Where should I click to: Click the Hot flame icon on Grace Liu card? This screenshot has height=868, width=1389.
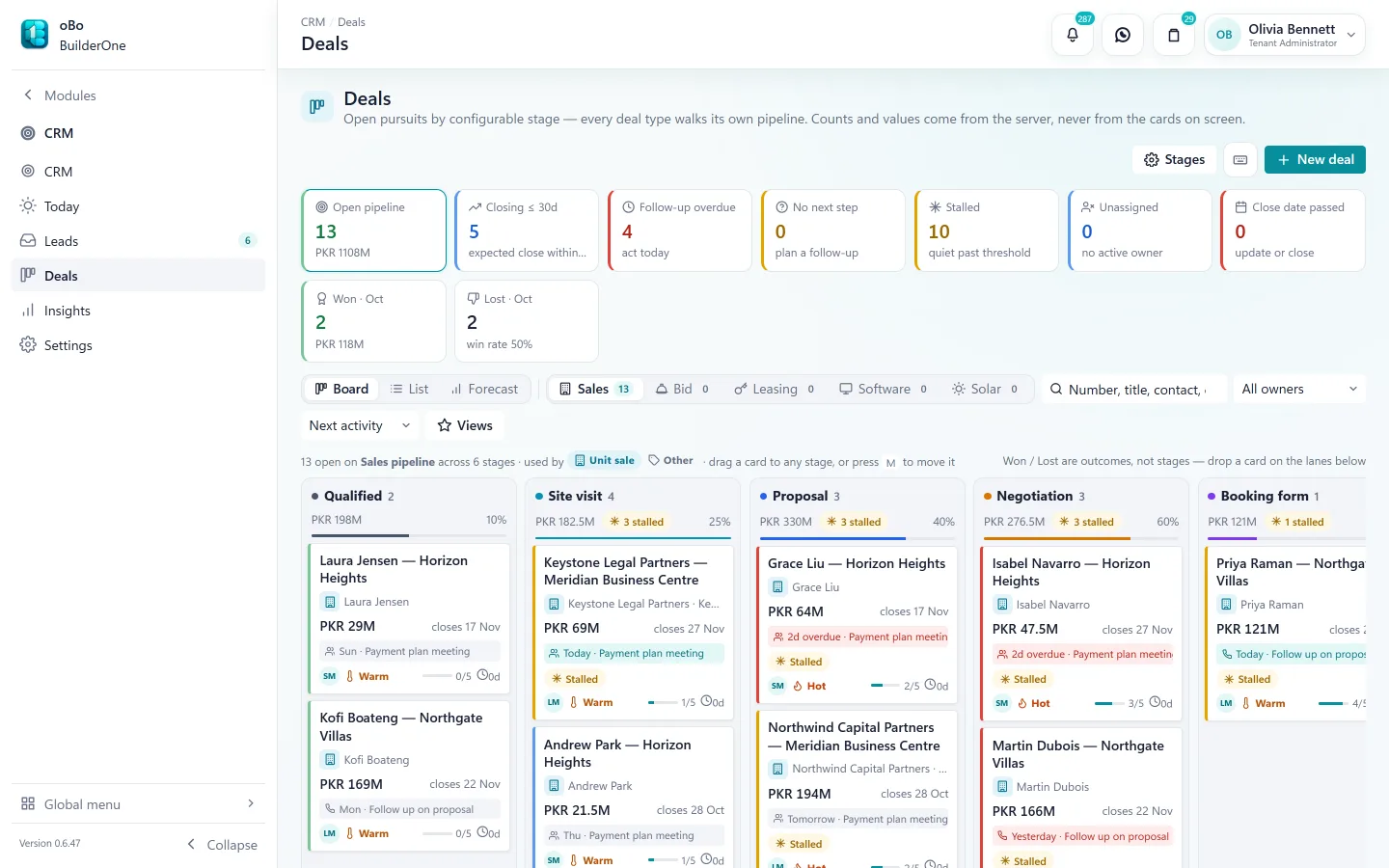click(x=798, y=687)
